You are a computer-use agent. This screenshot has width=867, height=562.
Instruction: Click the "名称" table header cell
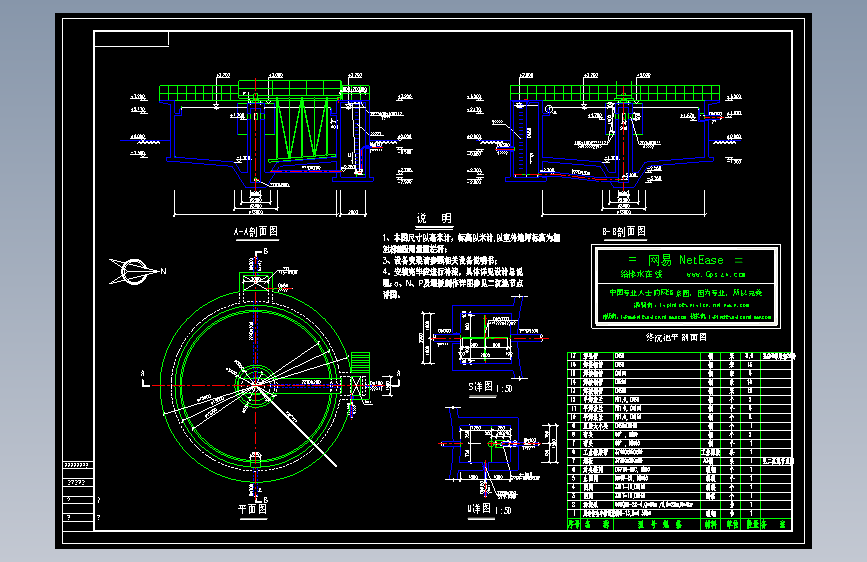click(597, 524)
